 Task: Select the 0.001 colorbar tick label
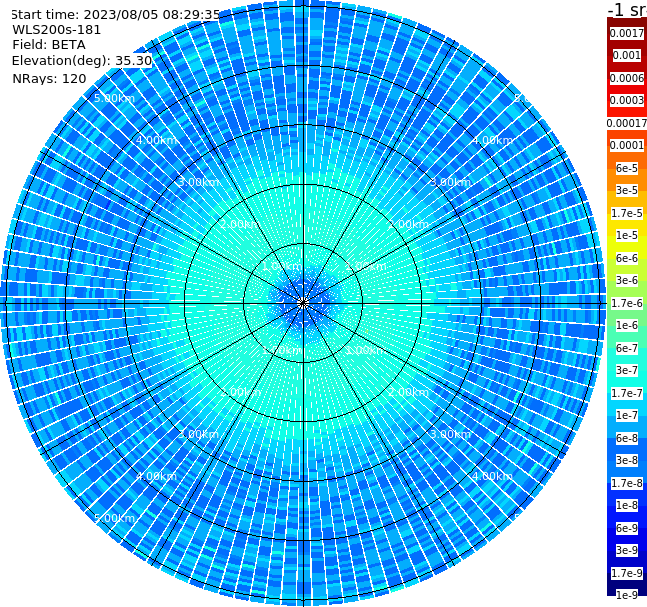point(627,55)
